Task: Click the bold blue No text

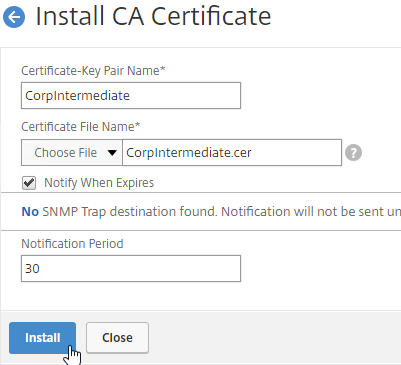Action: coord(30,212)
